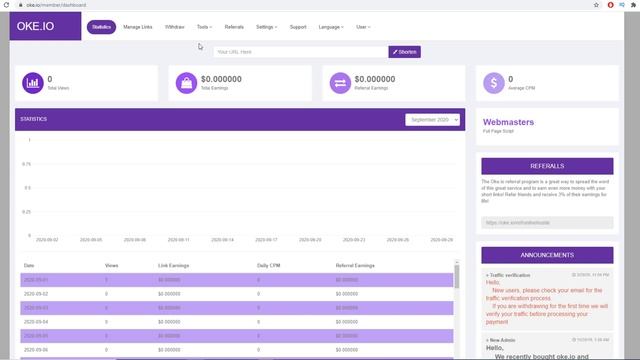Click the Date column header

click(29, 265)
